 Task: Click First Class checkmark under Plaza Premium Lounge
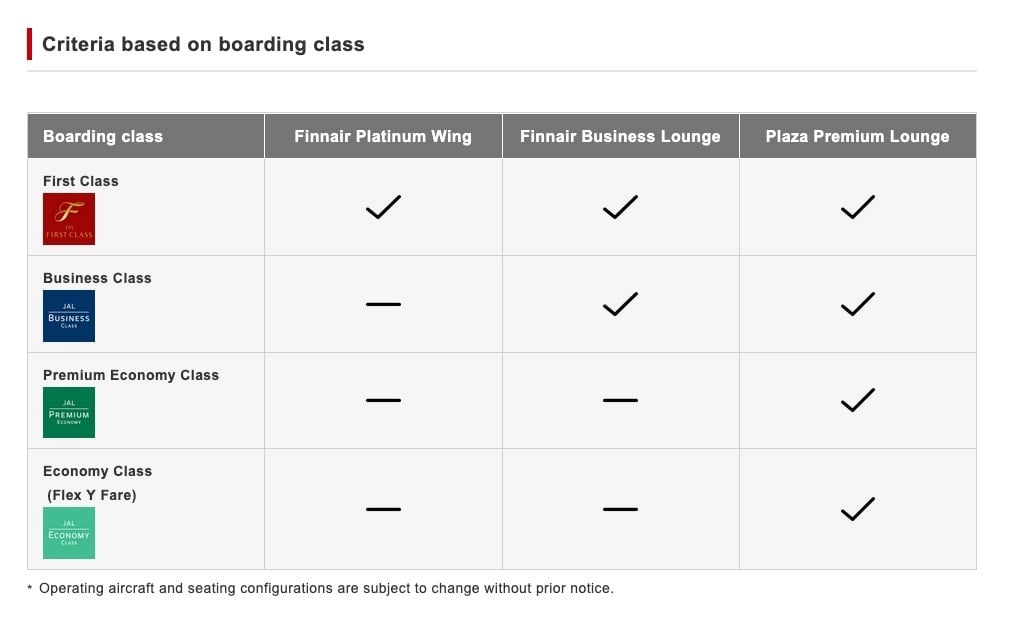[x=857, y=207]
